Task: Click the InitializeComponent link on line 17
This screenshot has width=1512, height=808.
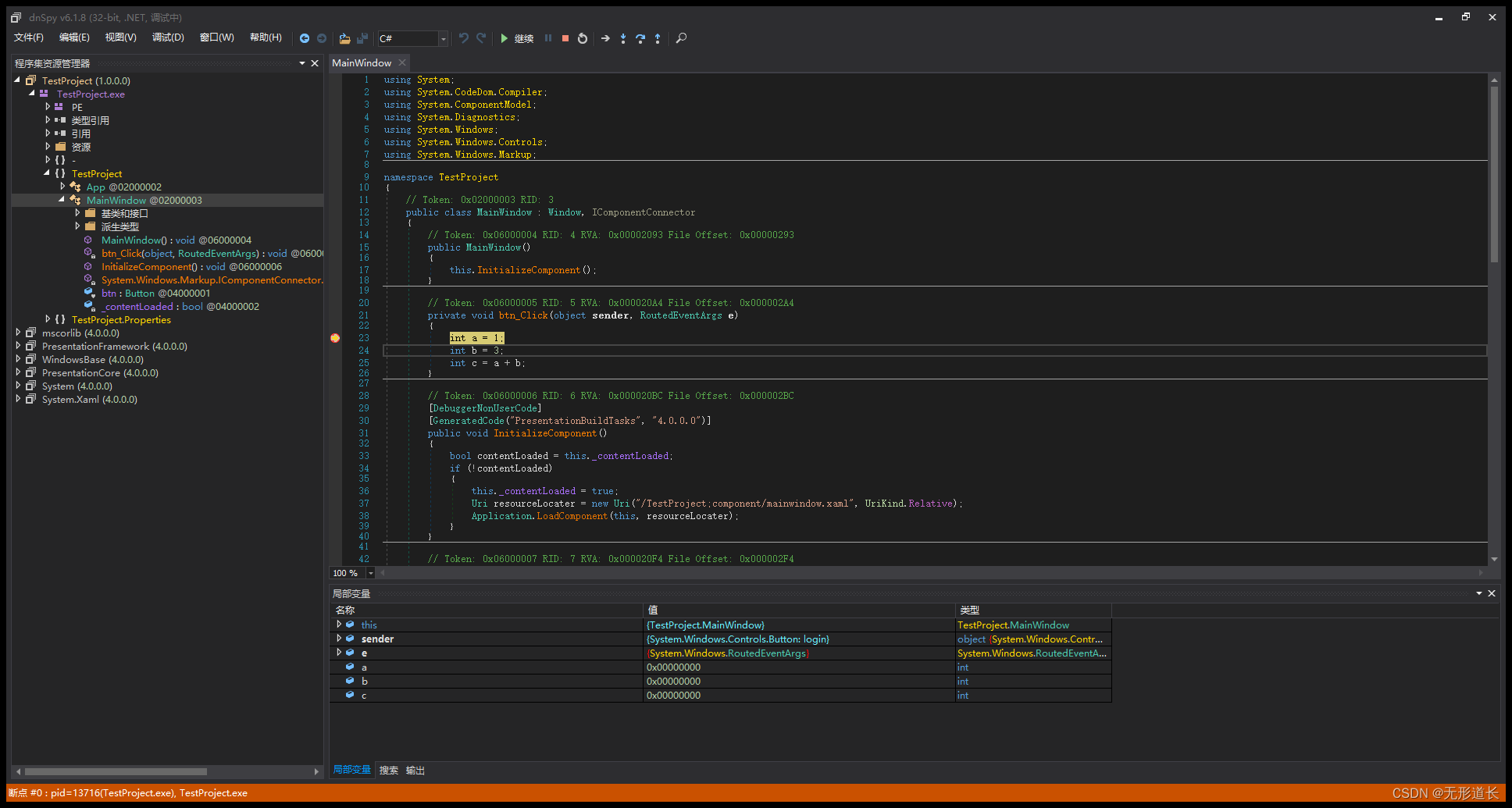Action: pos(529,270)
